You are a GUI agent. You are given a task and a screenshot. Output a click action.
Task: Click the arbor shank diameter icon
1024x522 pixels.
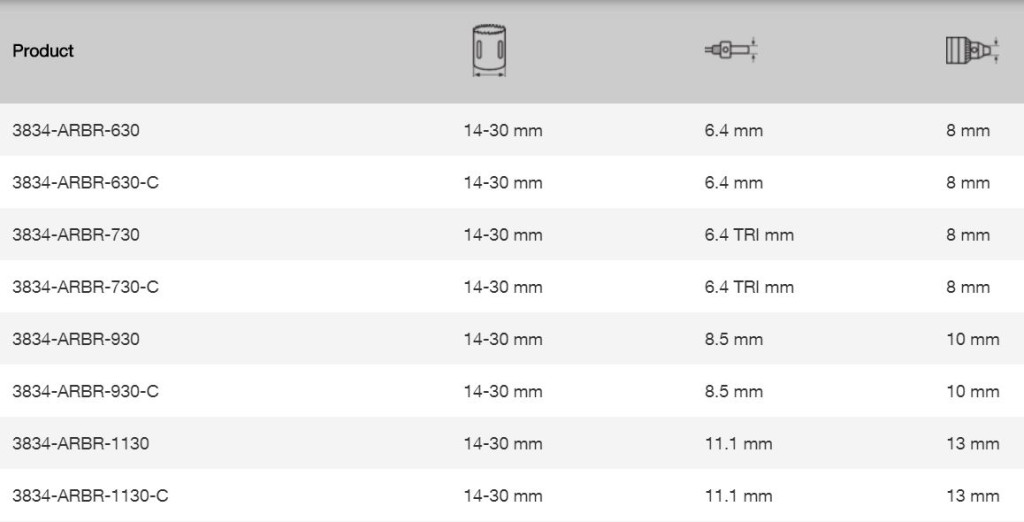coord(731,50)
